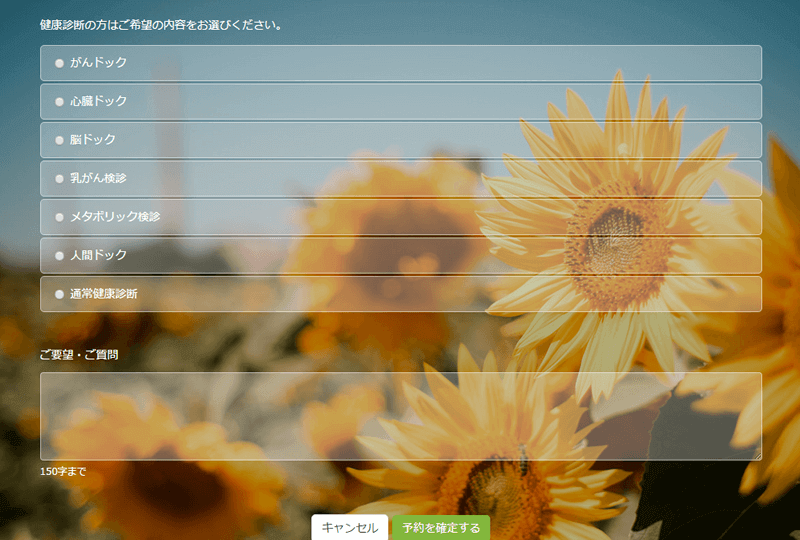This screenshot has height=540, width=800.
Task: Select the 通常健康診断 radio button
Action: tap(59, 294)
